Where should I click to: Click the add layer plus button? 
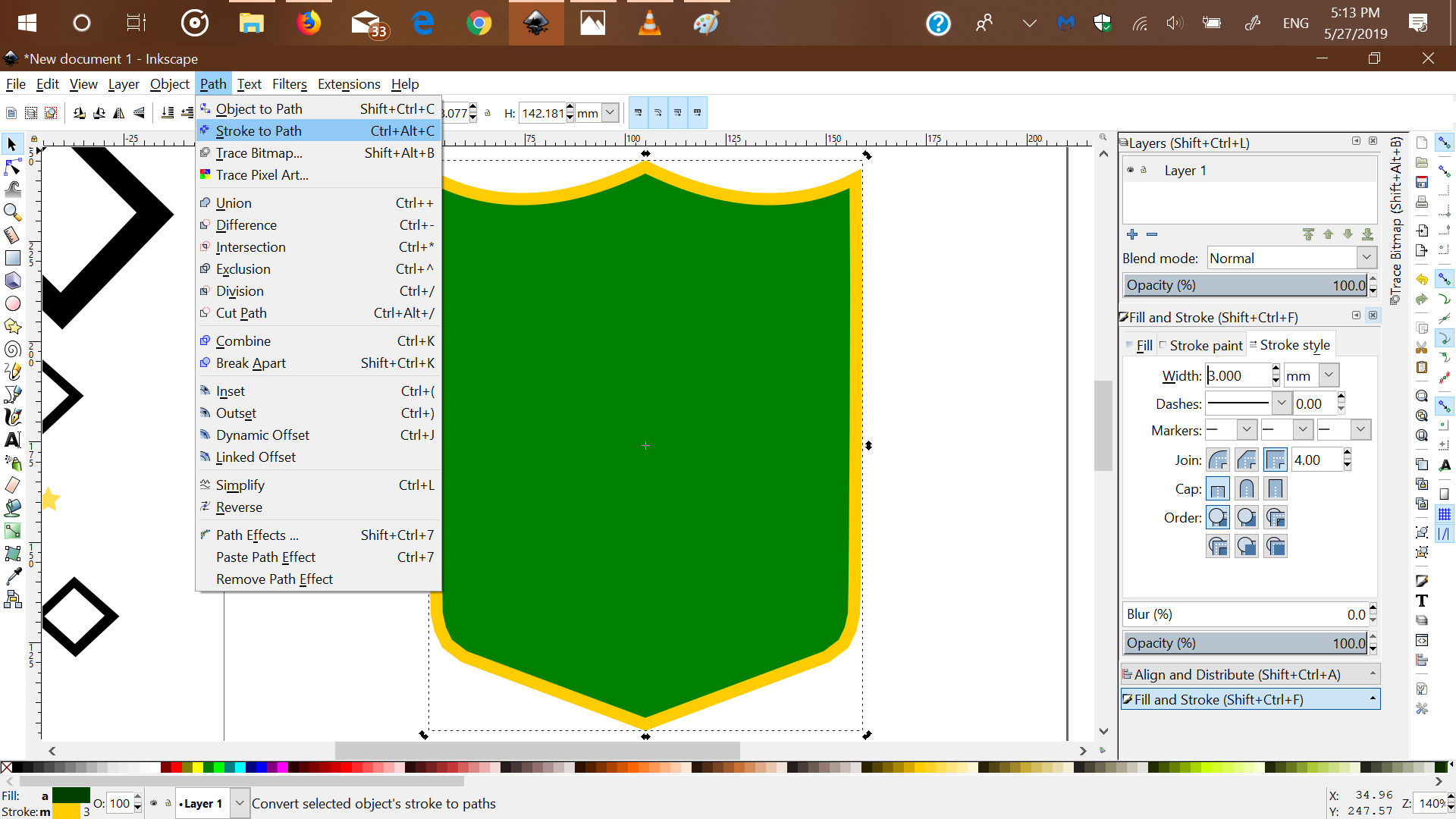1132,234
